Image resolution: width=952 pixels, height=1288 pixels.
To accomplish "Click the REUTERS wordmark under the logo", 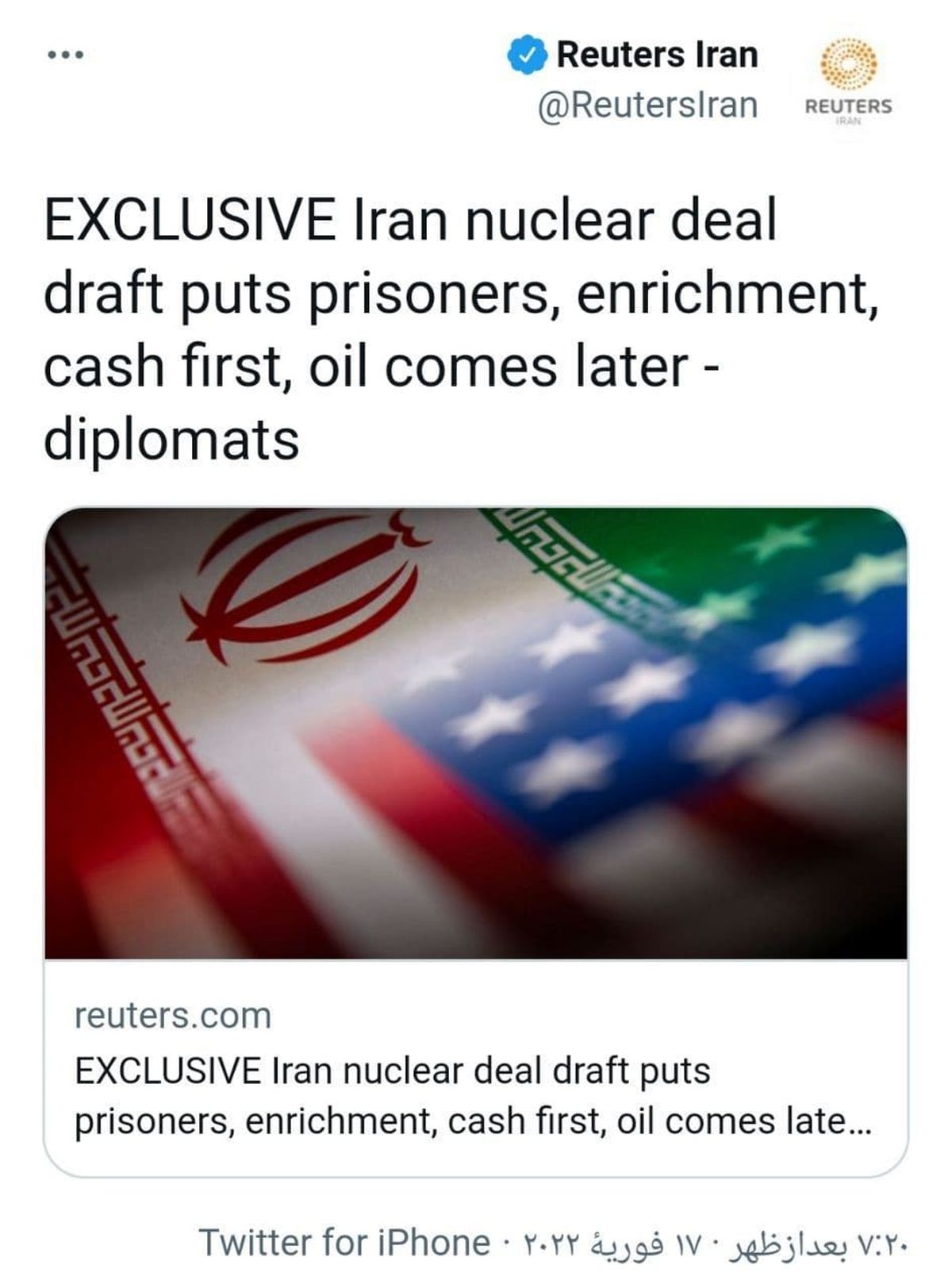I will click(848, 106).
